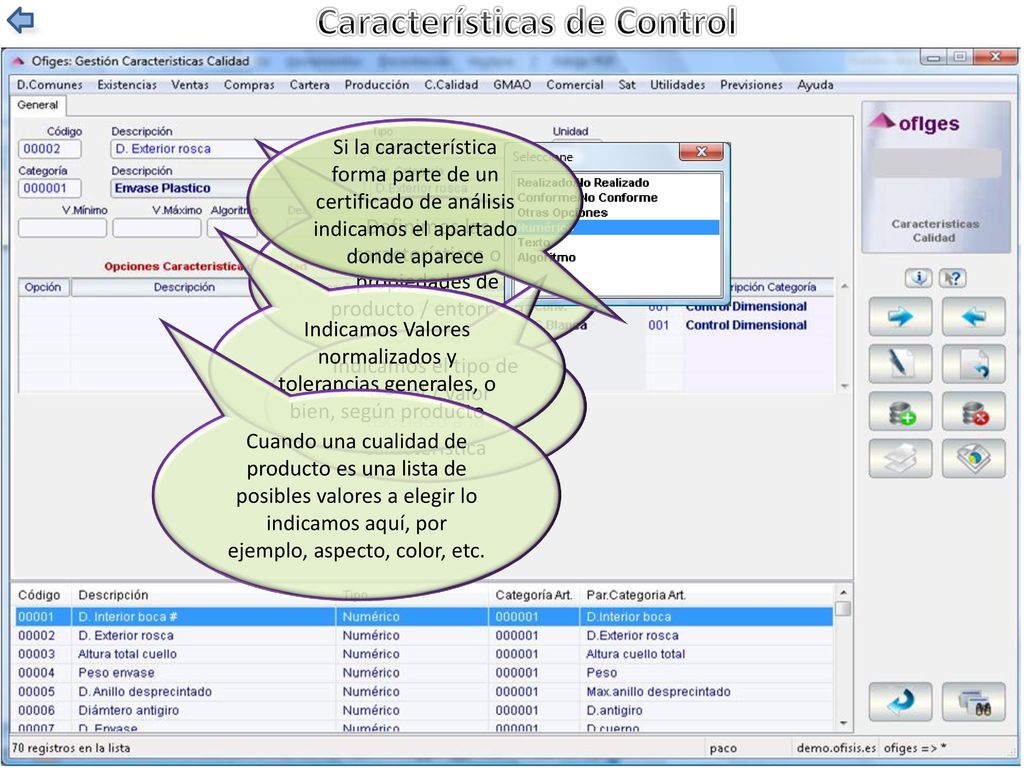Select row 00005 D. Anillo desprecintado

(424, 692)
